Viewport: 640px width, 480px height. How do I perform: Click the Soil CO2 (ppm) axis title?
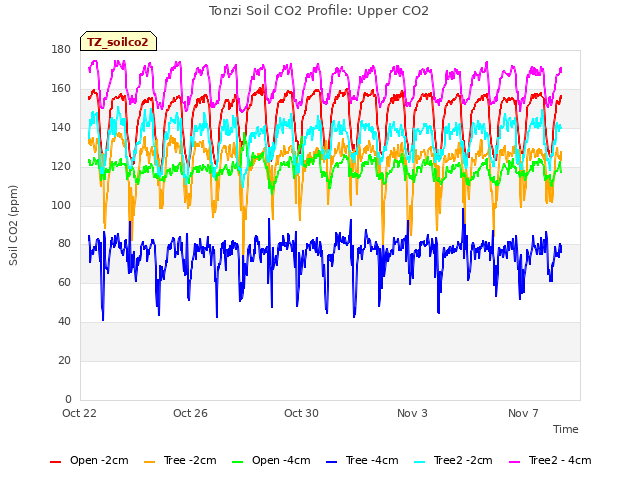click(x=13, y=225)
